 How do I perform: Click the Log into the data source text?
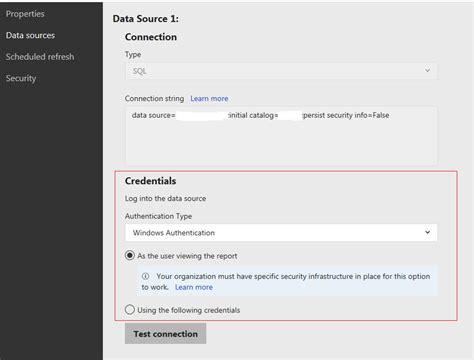coord(165,198)
